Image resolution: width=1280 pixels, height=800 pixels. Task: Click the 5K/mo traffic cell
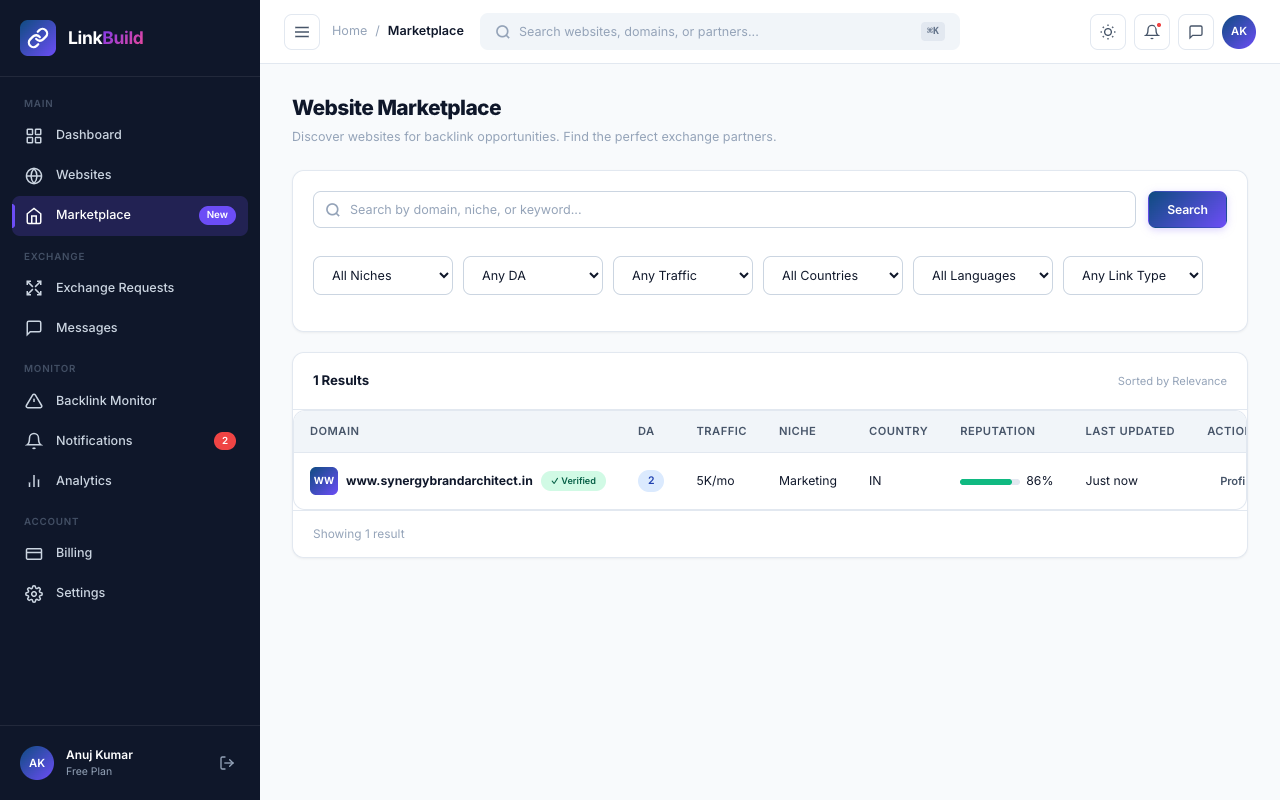click(x=715, y=481)
